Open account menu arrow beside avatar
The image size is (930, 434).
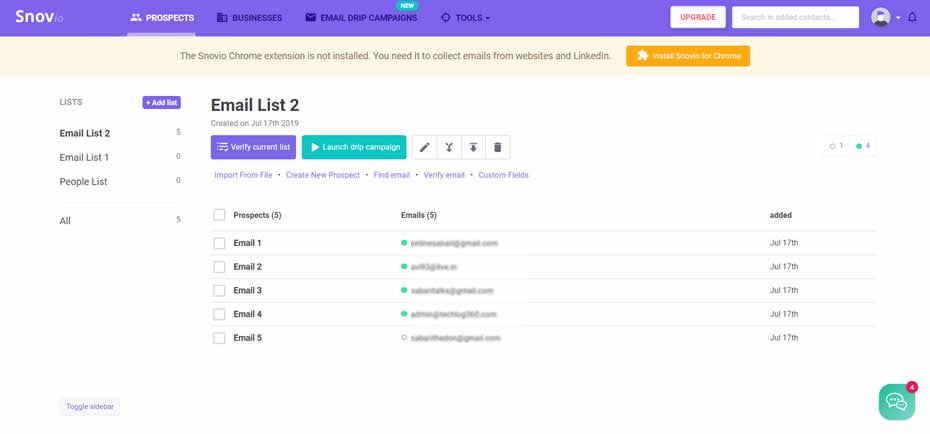coord(898,18)
